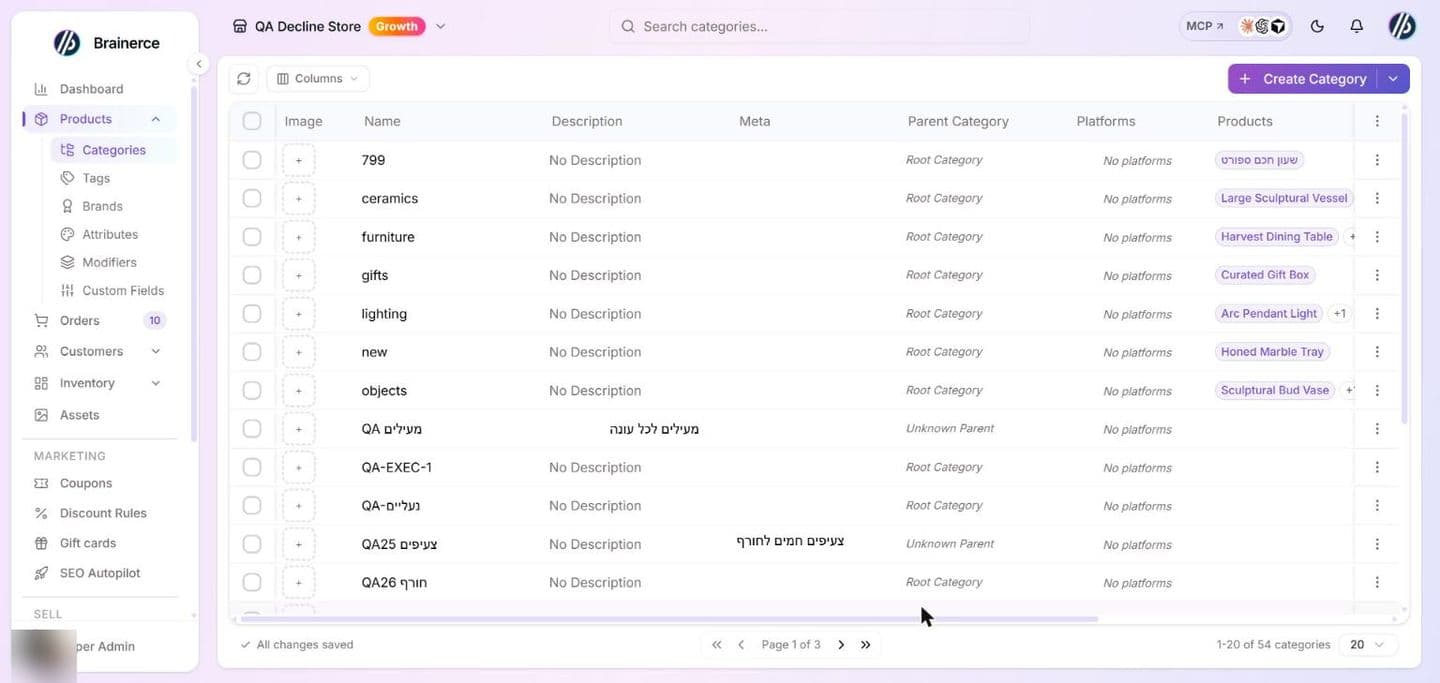1440x683 pixels.
Task: Sort by the Name column header
Action: pyautogui.click(x=382, y=121)
